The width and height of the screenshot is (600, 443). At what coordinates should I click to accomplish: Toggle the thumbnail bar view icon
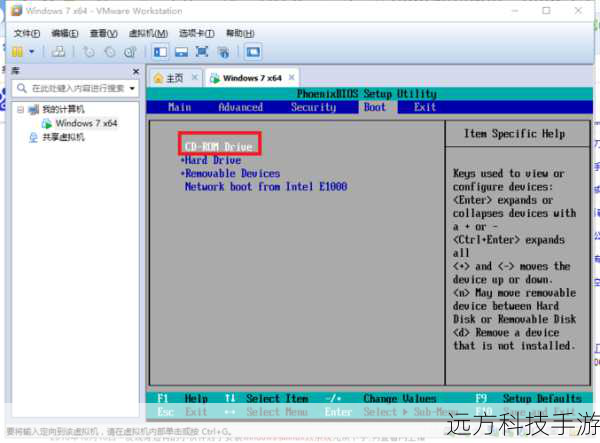pos(181,52)
